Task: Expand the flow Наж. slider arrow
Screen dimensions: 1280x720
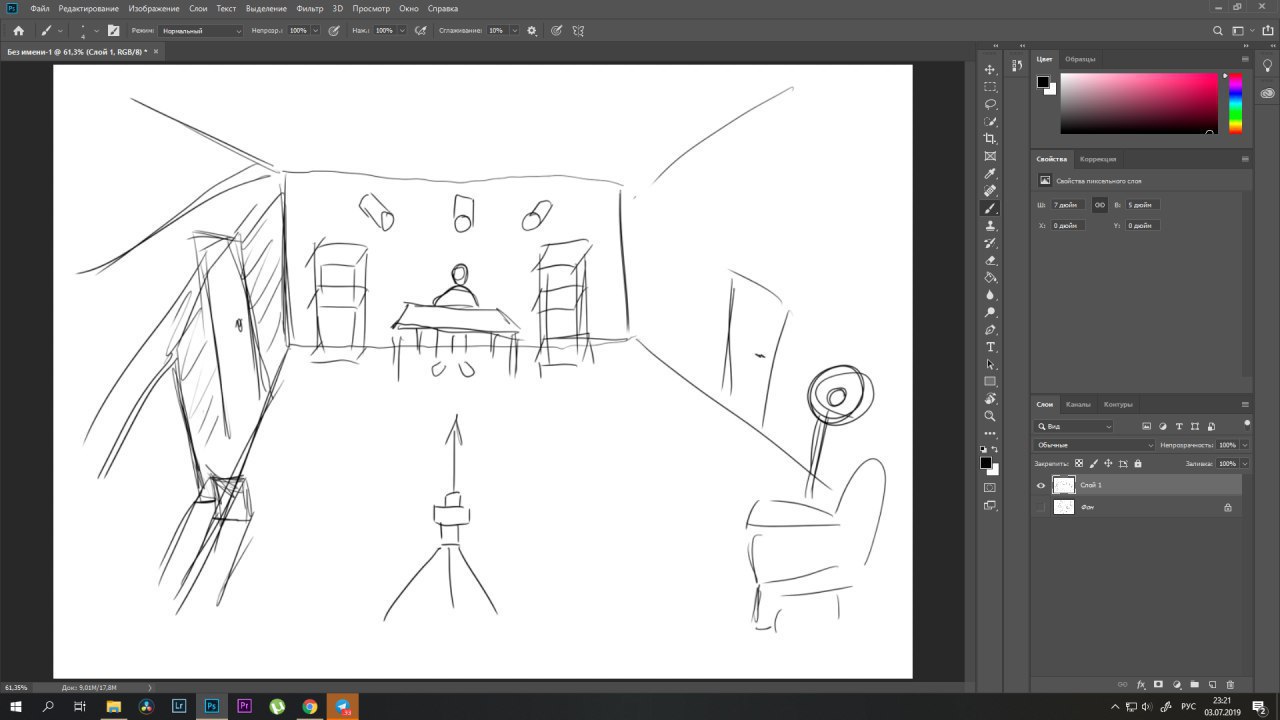Action: tap(402, 31)
